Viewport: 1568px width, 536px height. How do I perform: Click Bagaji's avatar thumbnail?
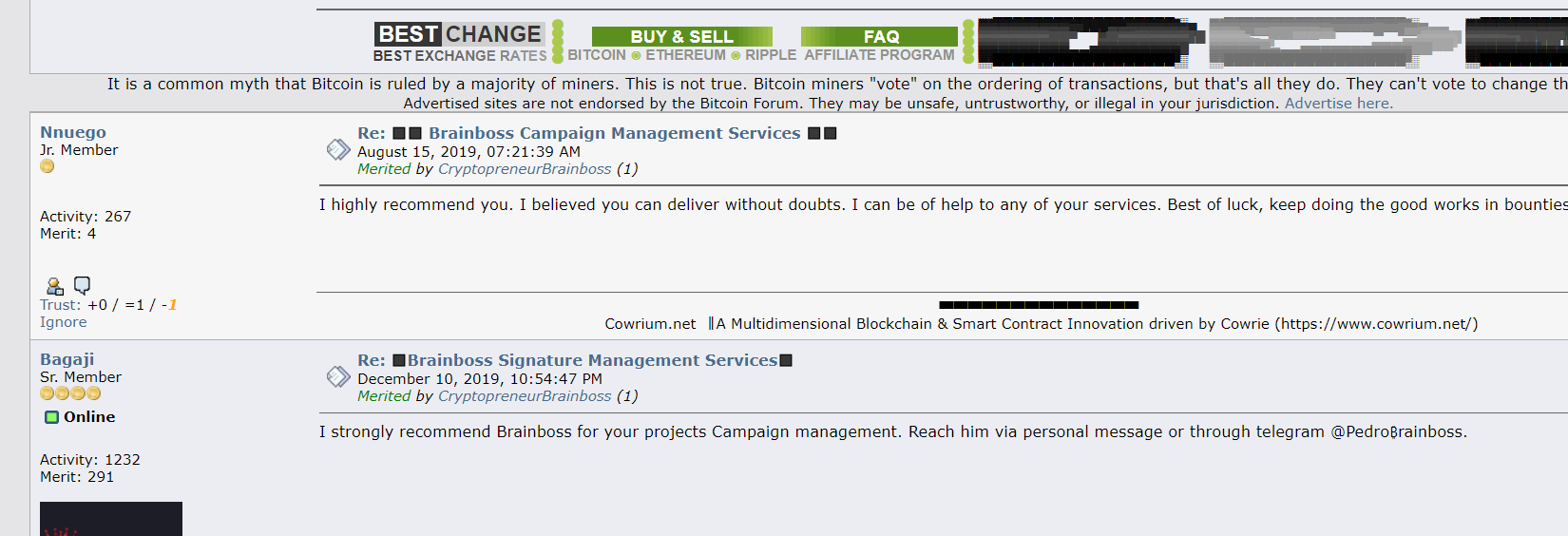111,519
